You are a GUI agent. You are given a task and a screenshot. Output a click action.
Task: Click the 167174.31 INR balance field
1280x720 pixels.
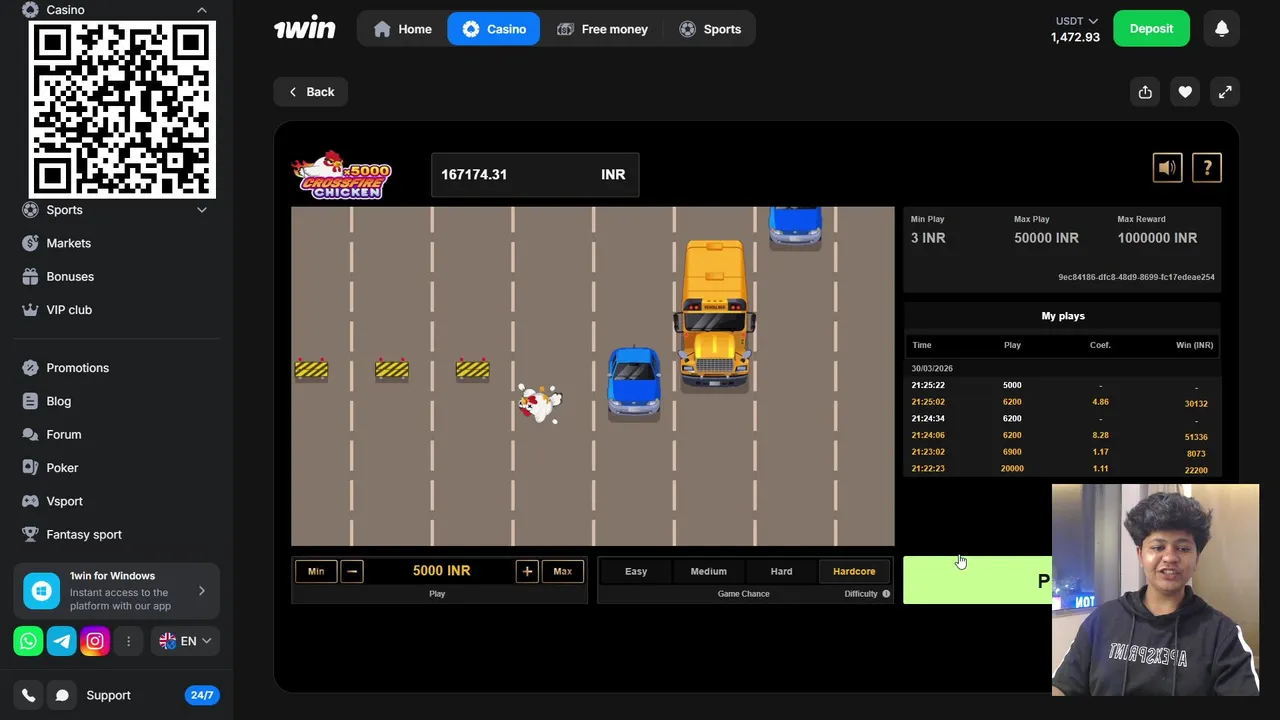tap(535, 175)
